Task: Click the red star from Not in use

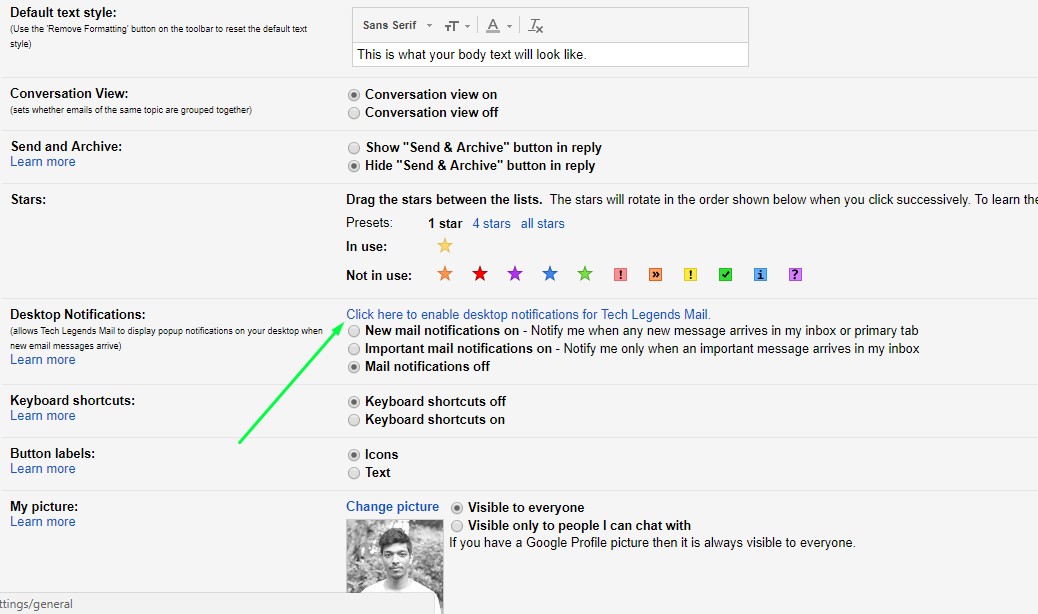Action: coord(480,273)
